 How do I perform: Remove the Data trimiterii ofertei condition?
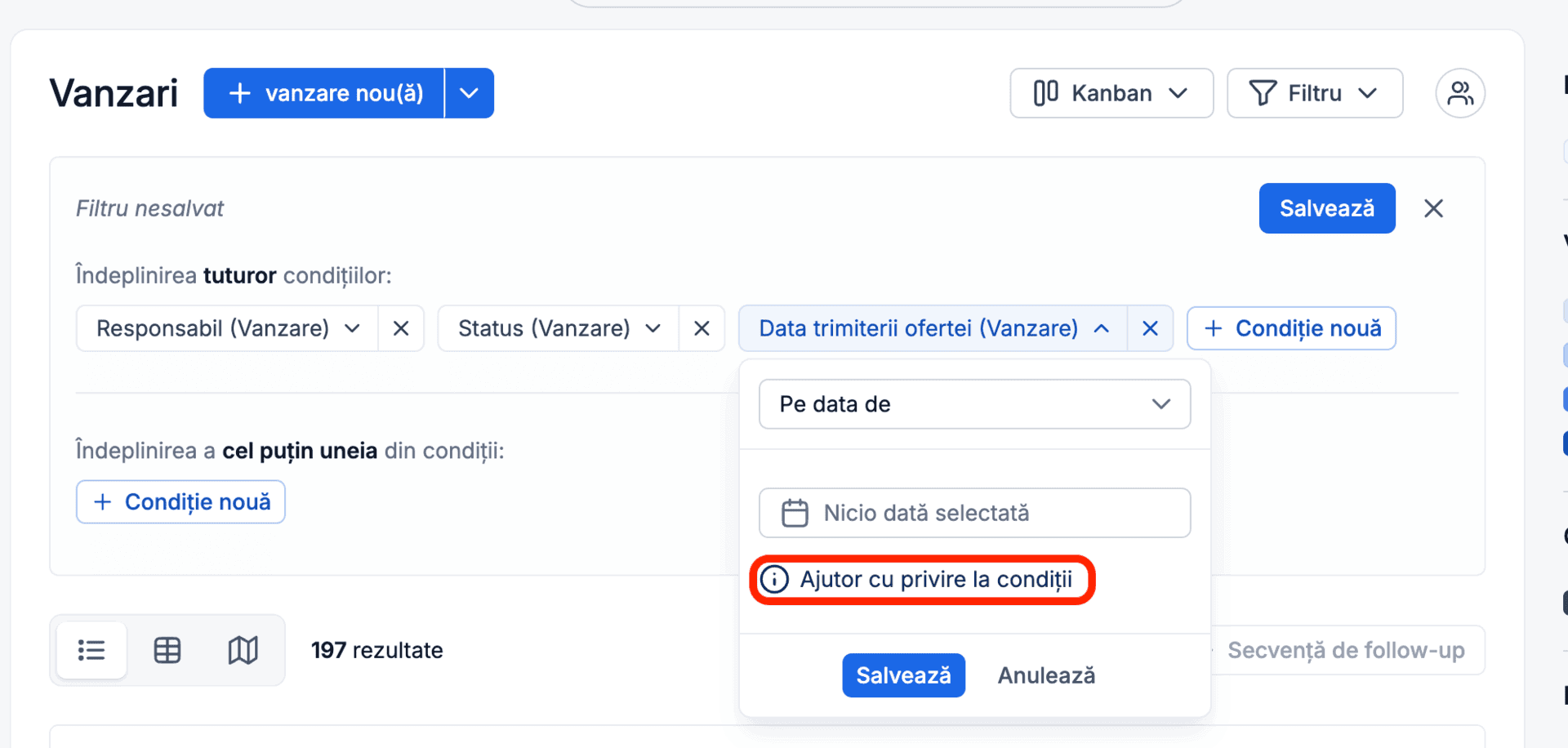[x=1150, y=328]
